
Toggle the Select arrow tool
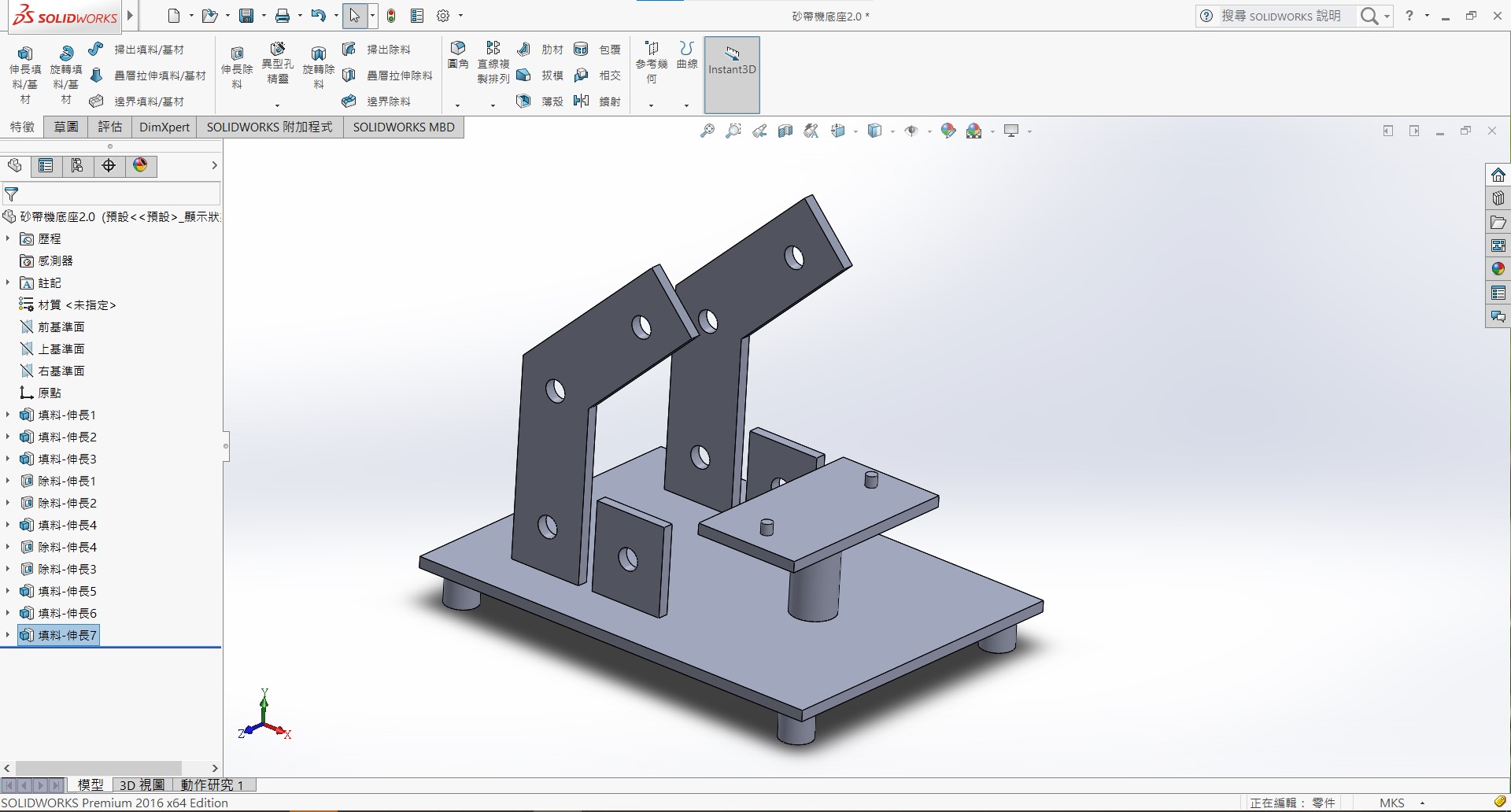click(354, 16)
